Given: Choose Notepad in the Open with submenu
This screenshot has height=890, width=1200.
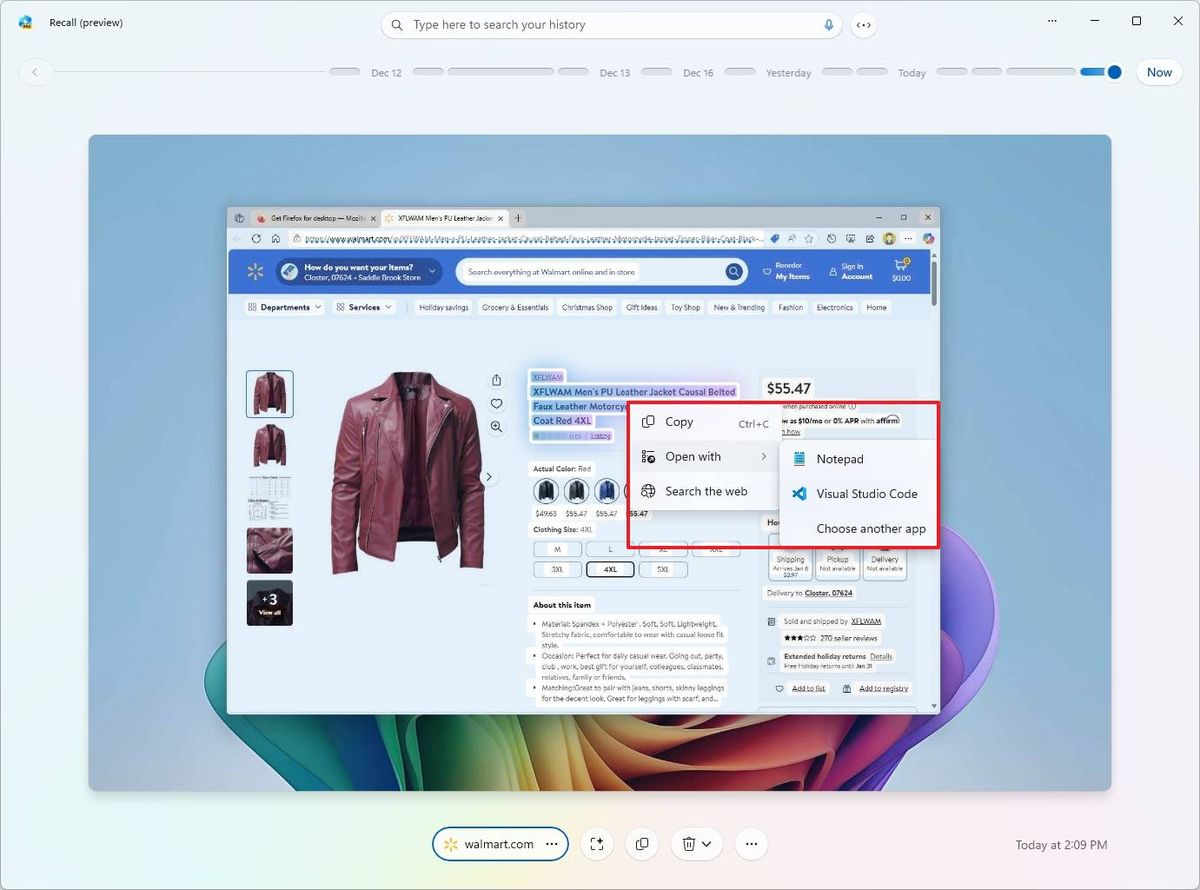Looking at the screenshot, I should click(839, 459).
